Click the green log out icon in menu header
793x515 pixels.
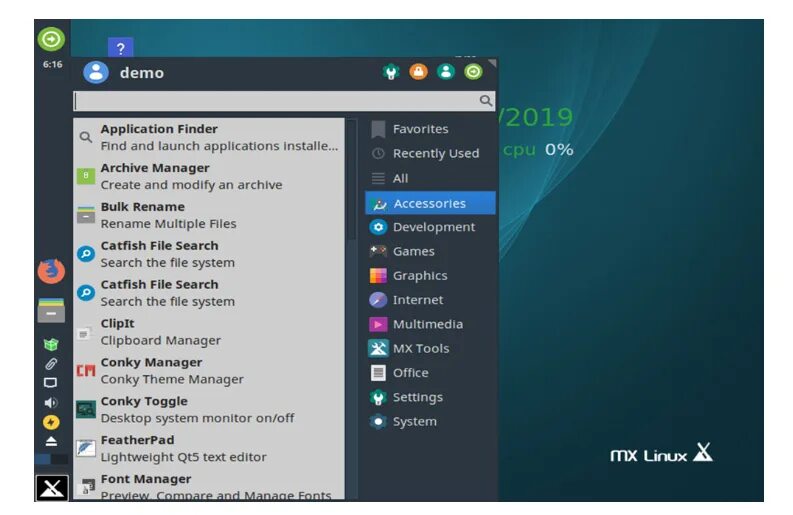click(x=473, y=72)
